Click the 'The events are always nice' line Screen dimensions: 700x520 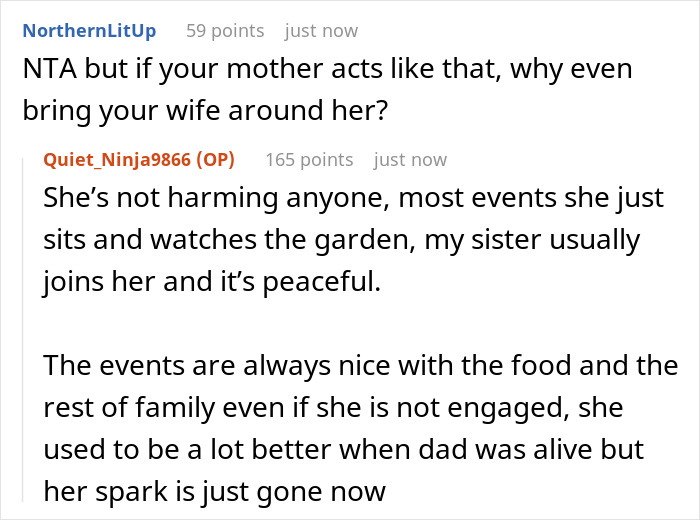[x=360, y=366]
